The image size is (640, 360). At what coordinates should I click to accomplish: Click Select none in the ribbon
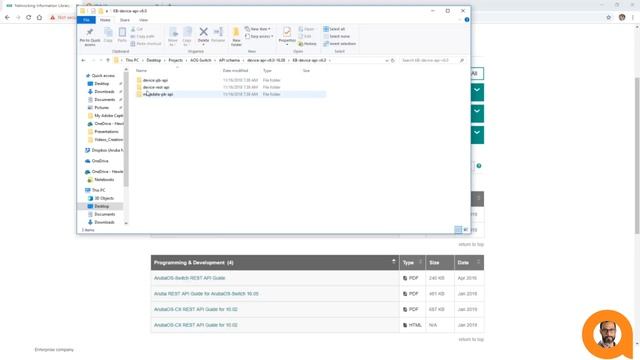pyautogui.click(x=336, y=36)
